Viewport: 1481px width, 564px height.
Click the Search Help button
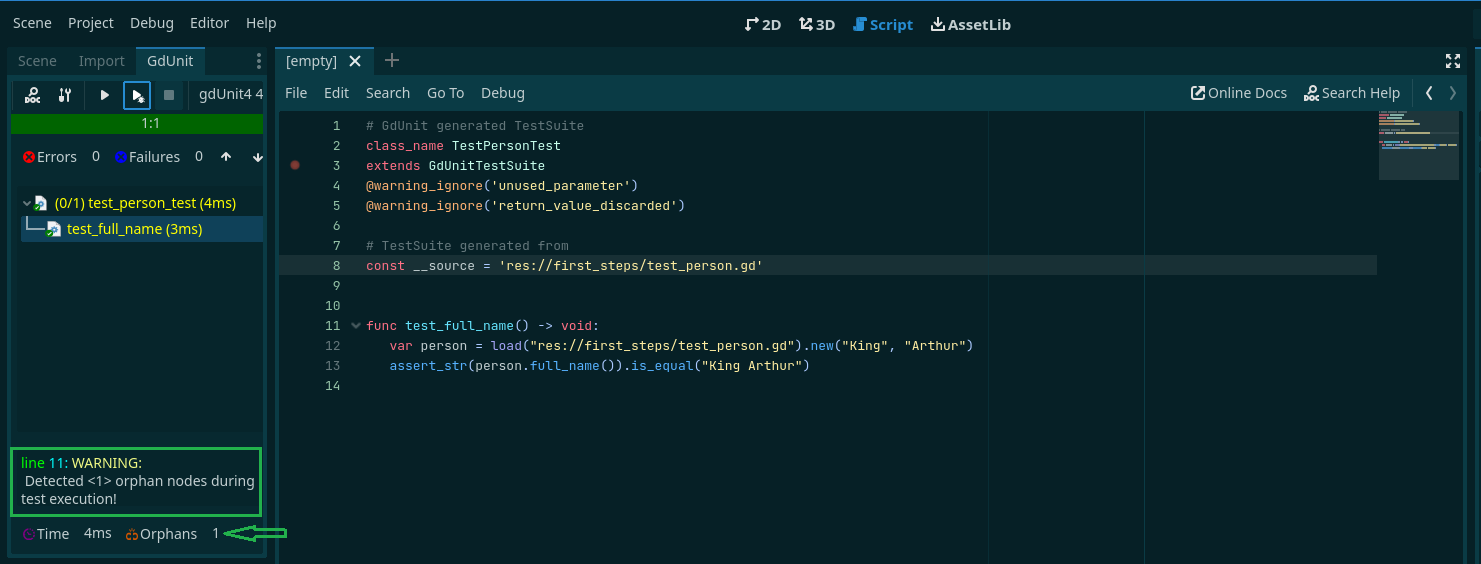click(1352, 93)
